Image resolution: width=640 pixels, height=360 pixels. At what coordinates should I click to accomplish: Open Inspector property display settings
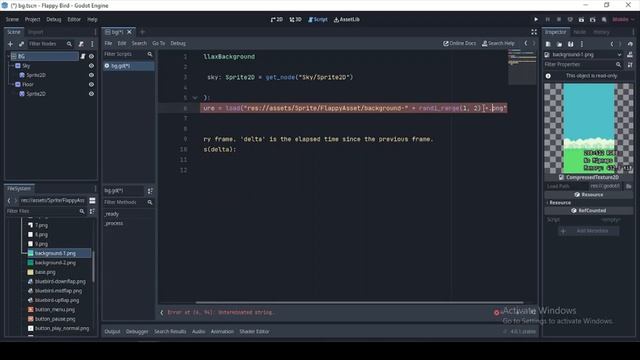(630, 64)
